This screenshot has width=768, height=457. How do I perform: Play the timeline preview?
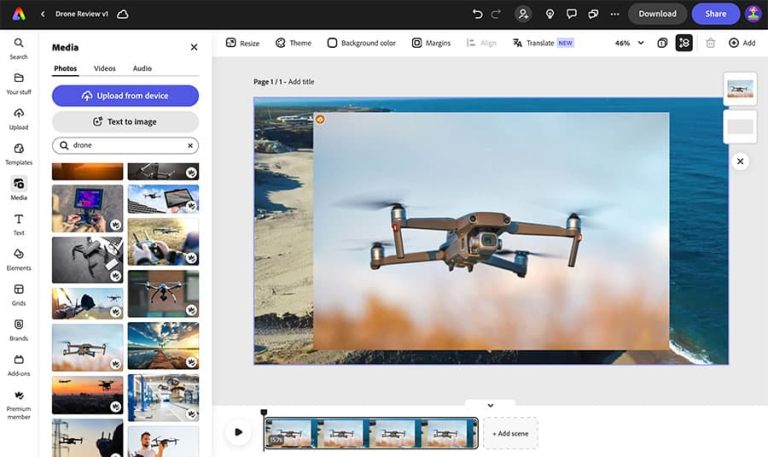click(x=238, y=432)
